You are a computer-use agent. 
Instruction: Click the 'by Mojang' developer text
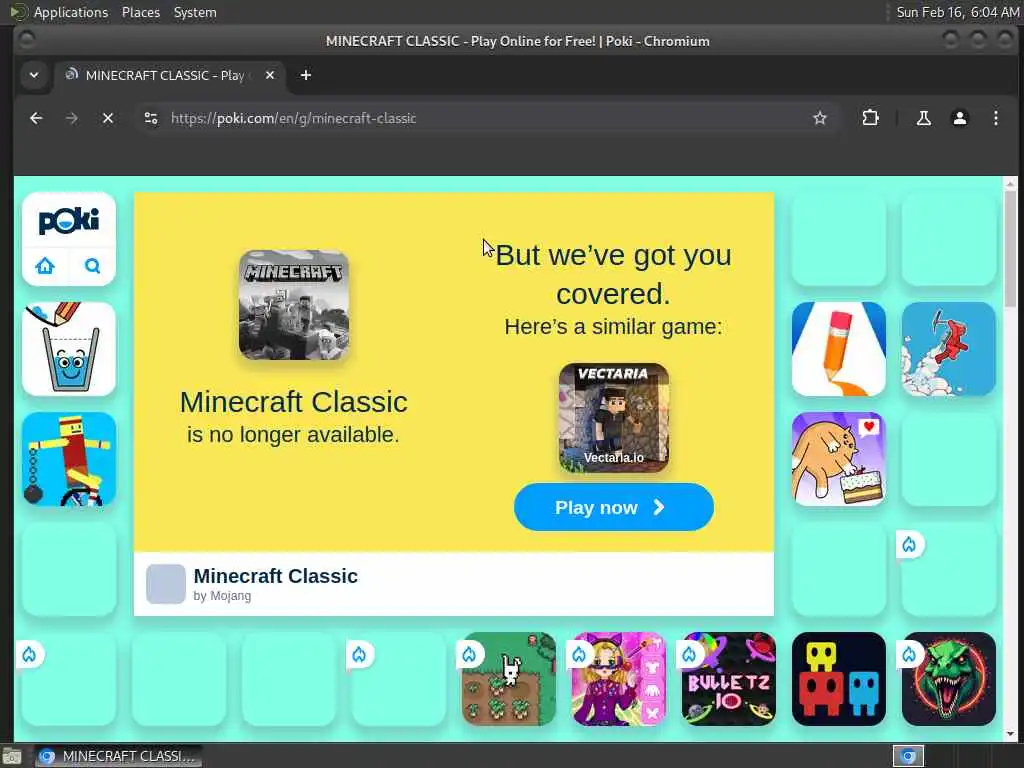click(x=222, y=596)
